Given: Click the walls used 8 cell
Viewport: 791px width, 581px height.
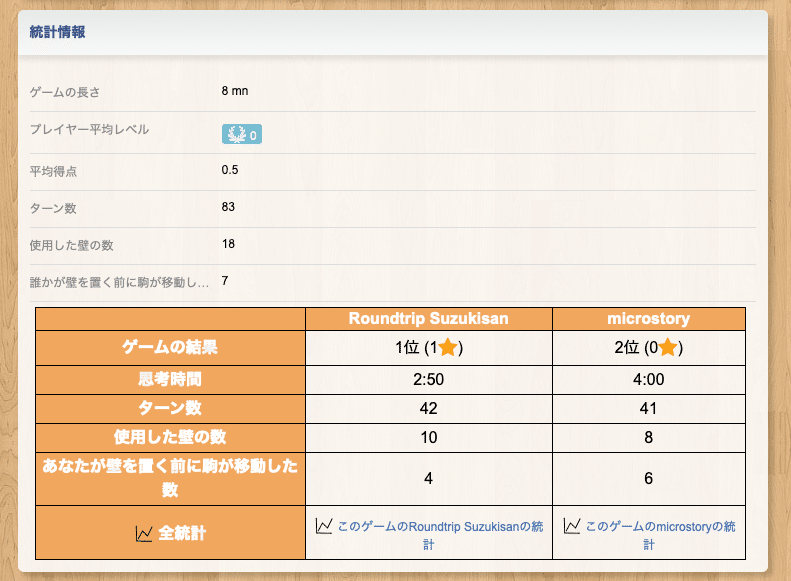Looking at the screenshot, I should [x=649, y=438].
